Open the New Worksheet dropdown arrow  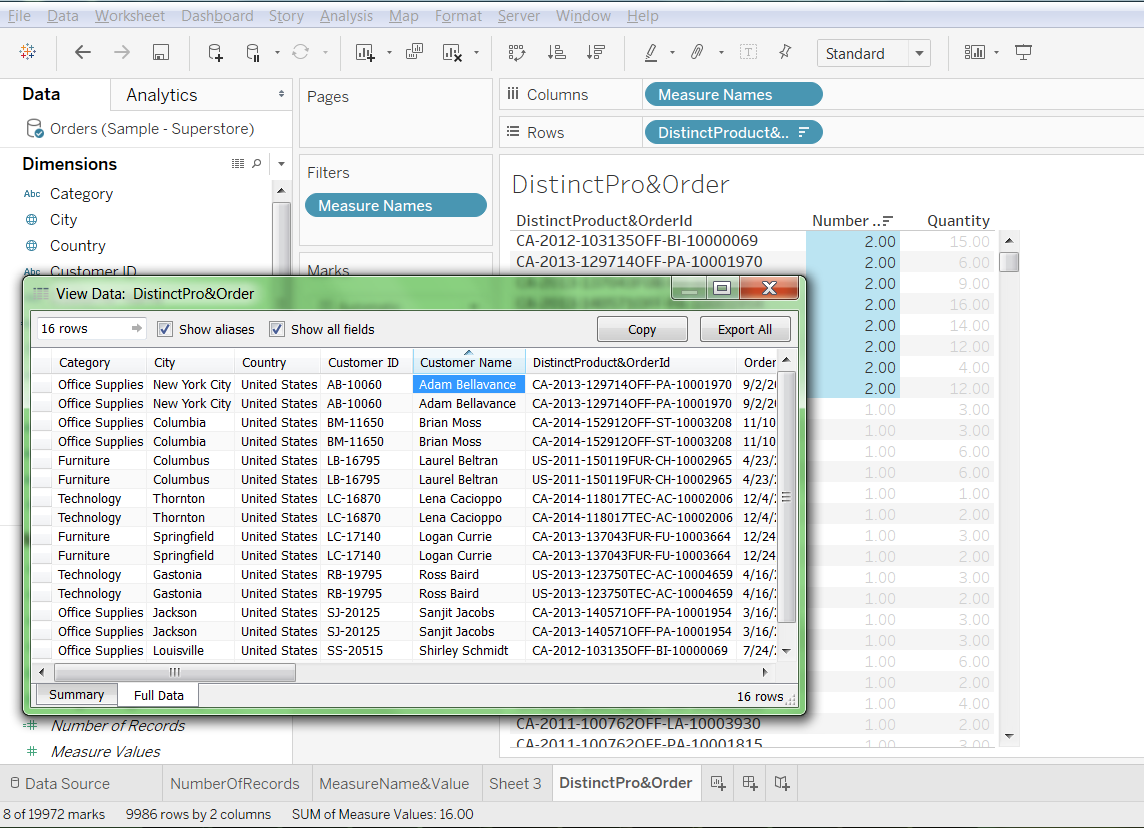(389, 53)
